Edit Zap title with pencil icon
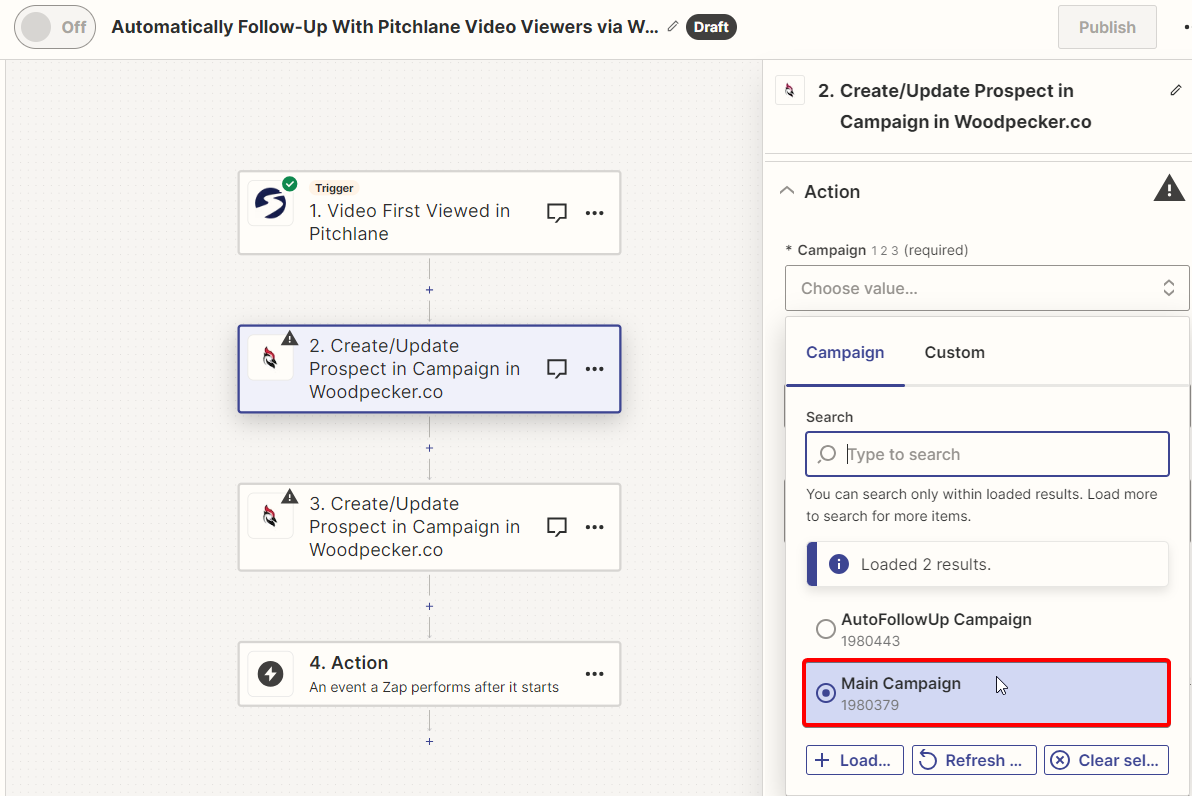 point(673,27)
